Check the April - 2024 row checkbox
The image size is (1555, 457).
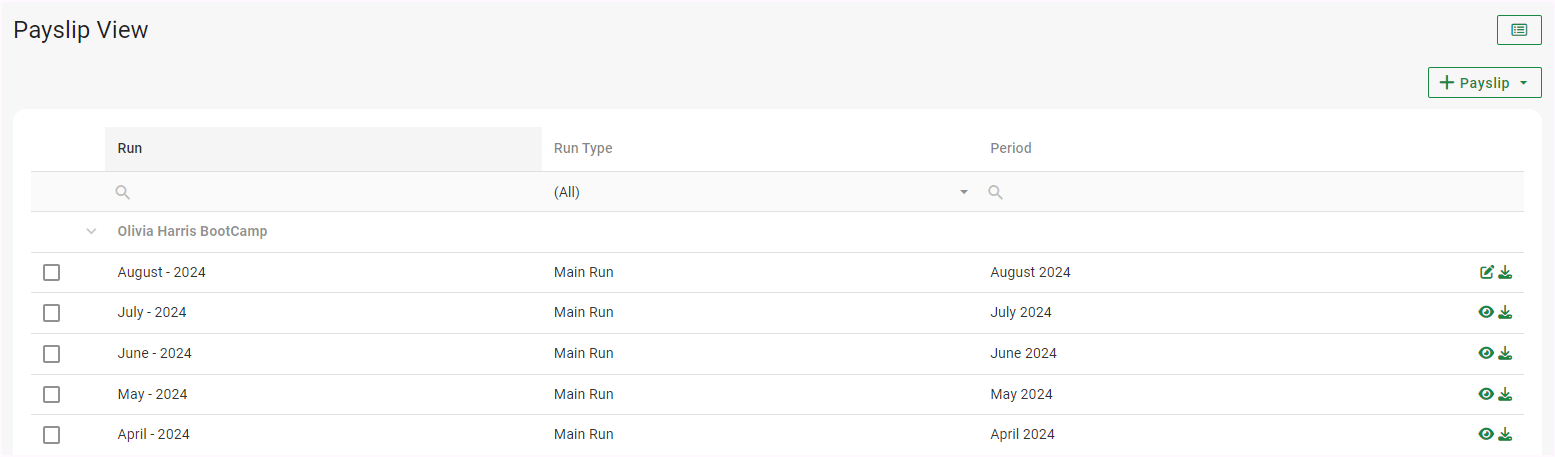(x=52, y=435)
